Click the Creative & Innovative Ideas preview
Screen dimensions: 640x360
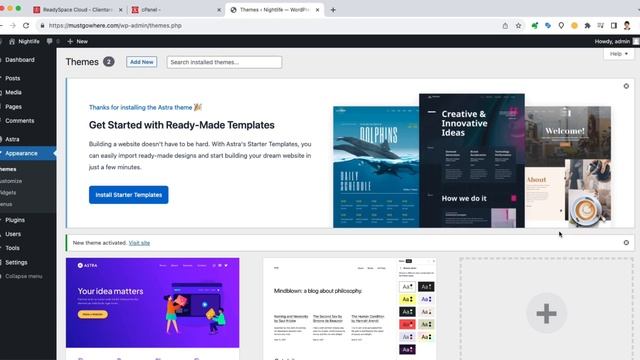click(x=472, y=160)
